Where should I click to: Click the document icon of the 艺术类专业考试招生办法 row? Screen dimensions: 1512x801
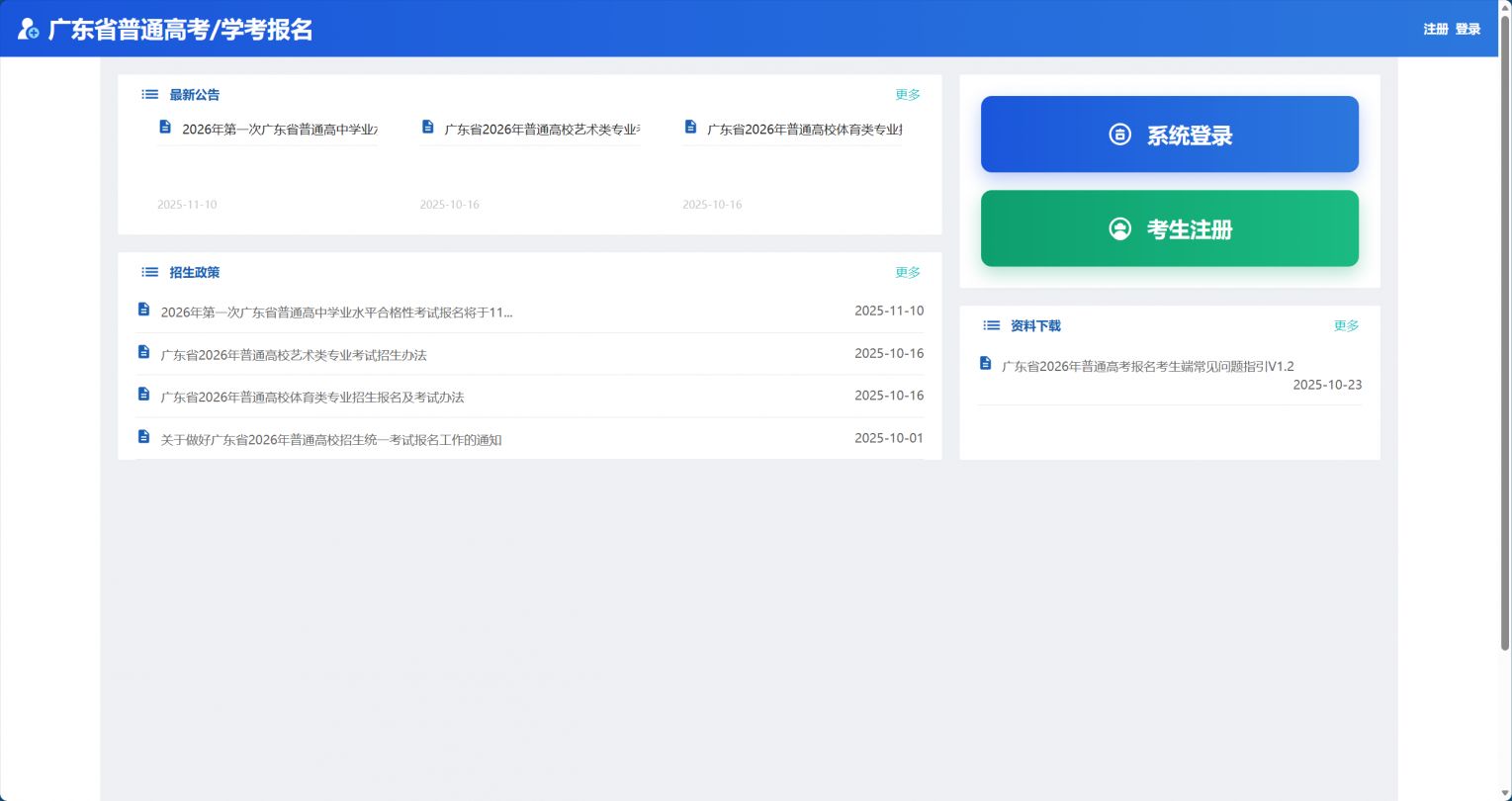143,352
